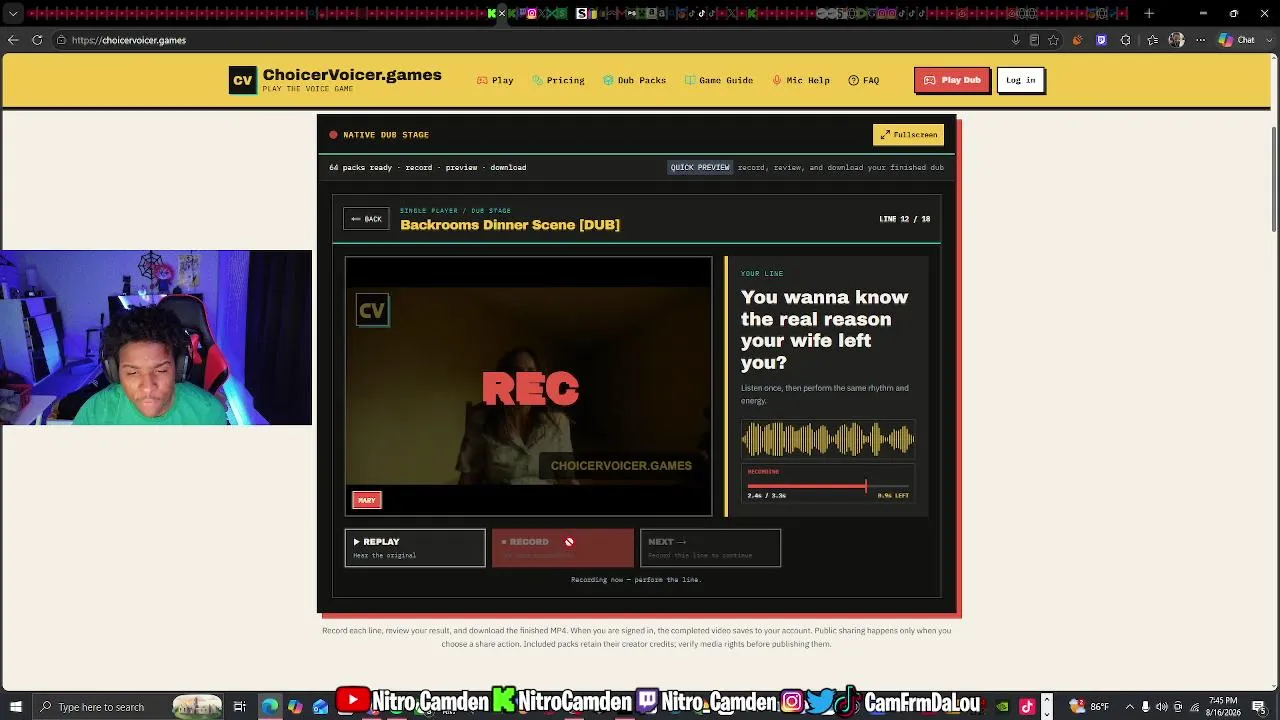Reload the current page
Image resolution: width=1280 pixels, height=720 pixels.
(x=37, y=40)
